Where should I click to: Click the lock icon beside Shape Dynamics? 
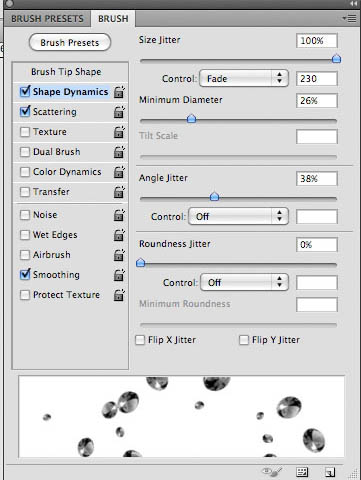click(119, 92)
